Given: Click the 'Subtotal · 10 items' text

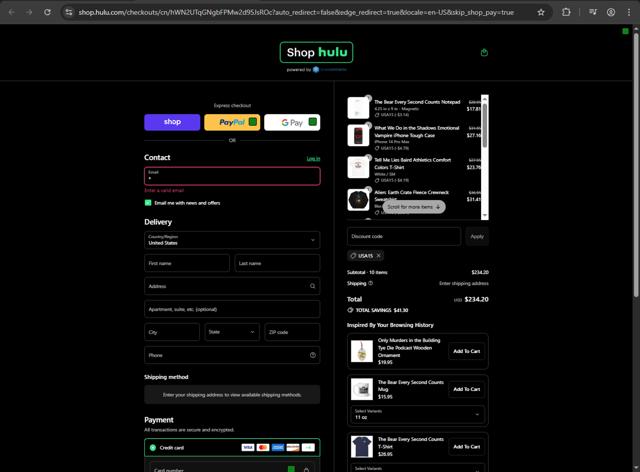Looking at the screenshot, I should (x=367, y=272).
